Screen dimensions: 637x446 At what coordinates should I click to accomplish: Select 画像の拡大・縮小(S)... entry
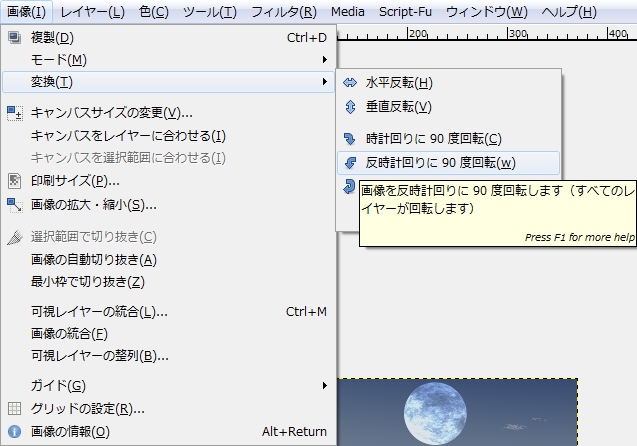(x=168, y=205)
